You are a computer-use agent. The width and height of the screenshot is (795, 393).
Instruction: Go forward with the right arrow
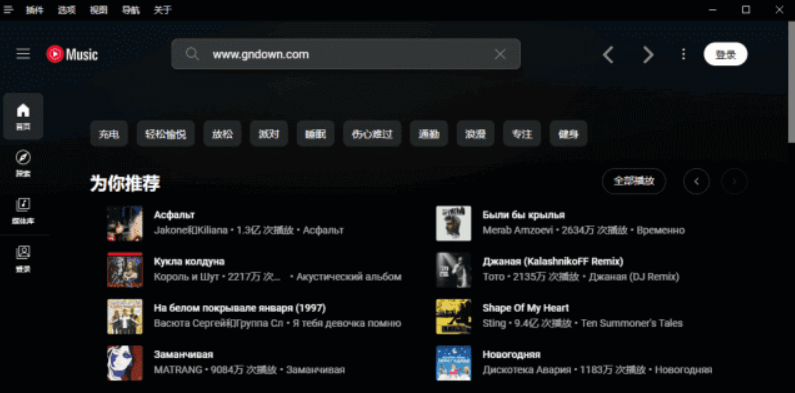648,54
